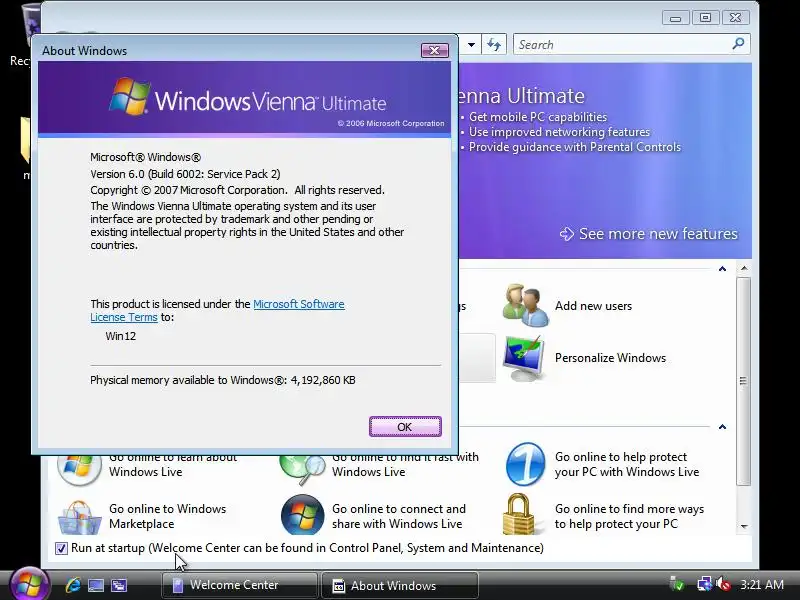The image size is (800, 600).
Task: Click the Show Desktop Quick Launch icon
Action: click(x=96, y=585)
